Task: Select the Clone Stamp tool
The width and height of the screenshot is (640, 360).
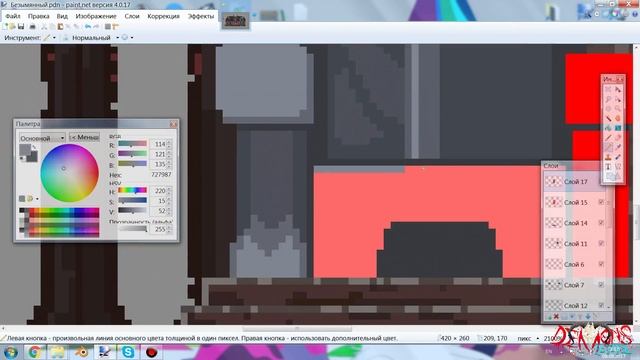Action: click(x=608, y=157)
